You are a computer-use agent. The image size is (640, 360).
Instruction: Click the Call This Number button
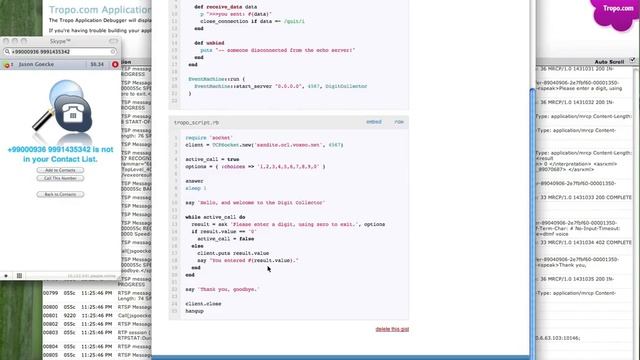point(60,178)
